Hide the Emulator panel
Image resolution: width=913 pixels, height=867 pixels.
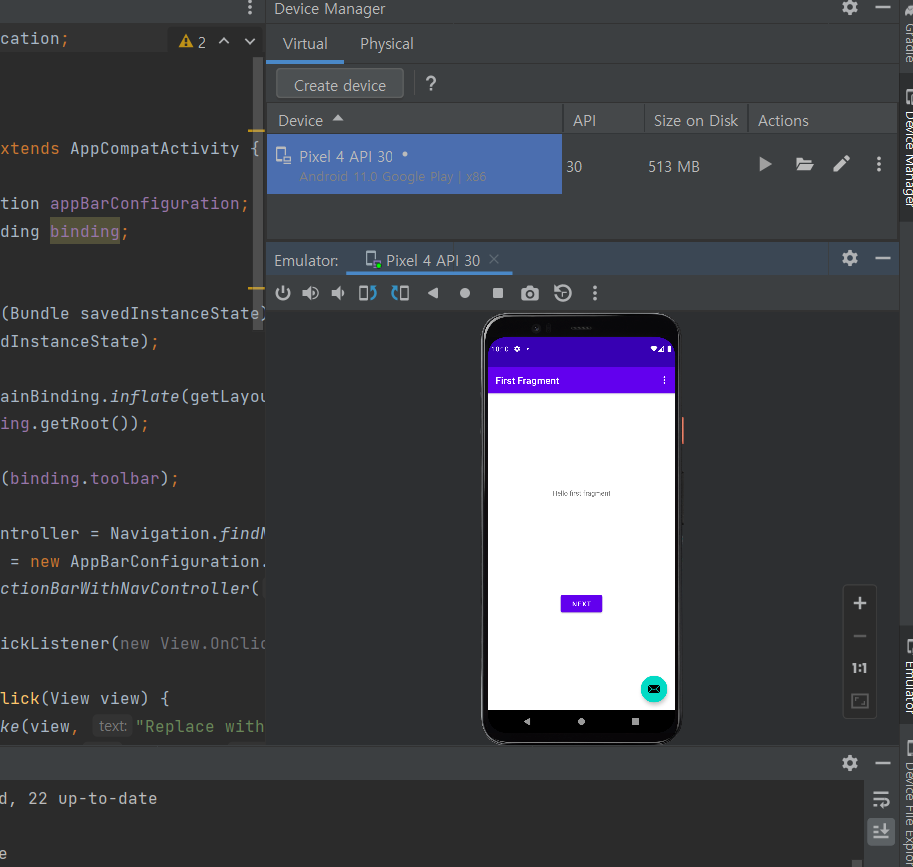(883, 258)
